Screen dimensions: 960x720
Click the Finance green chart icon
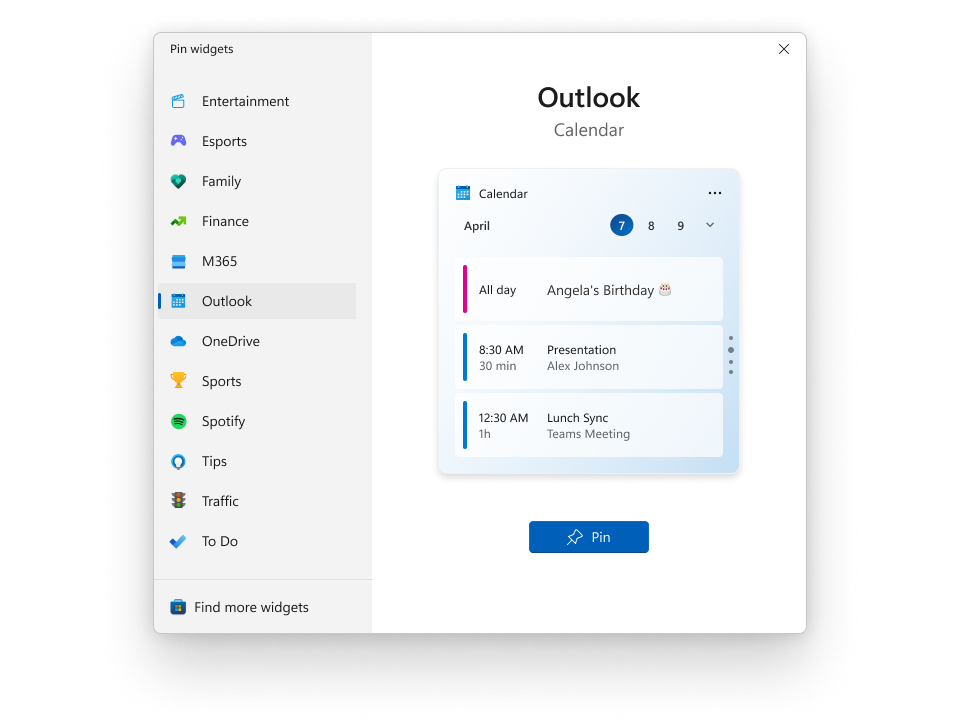178,221
